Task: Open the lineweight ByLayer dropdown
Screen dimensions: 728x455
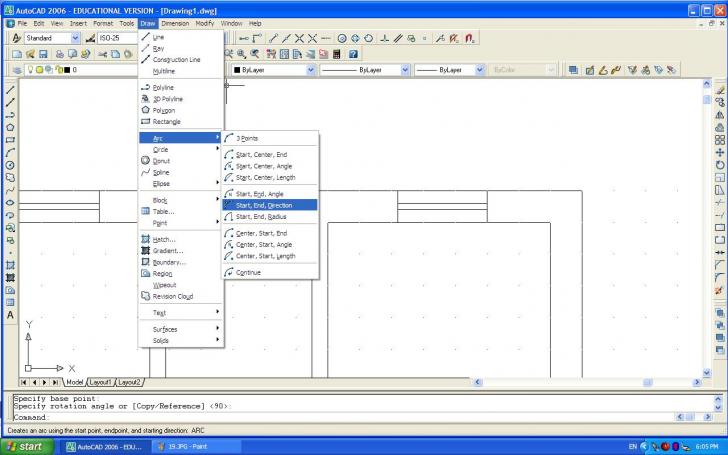Action: (x=480, y=70)
